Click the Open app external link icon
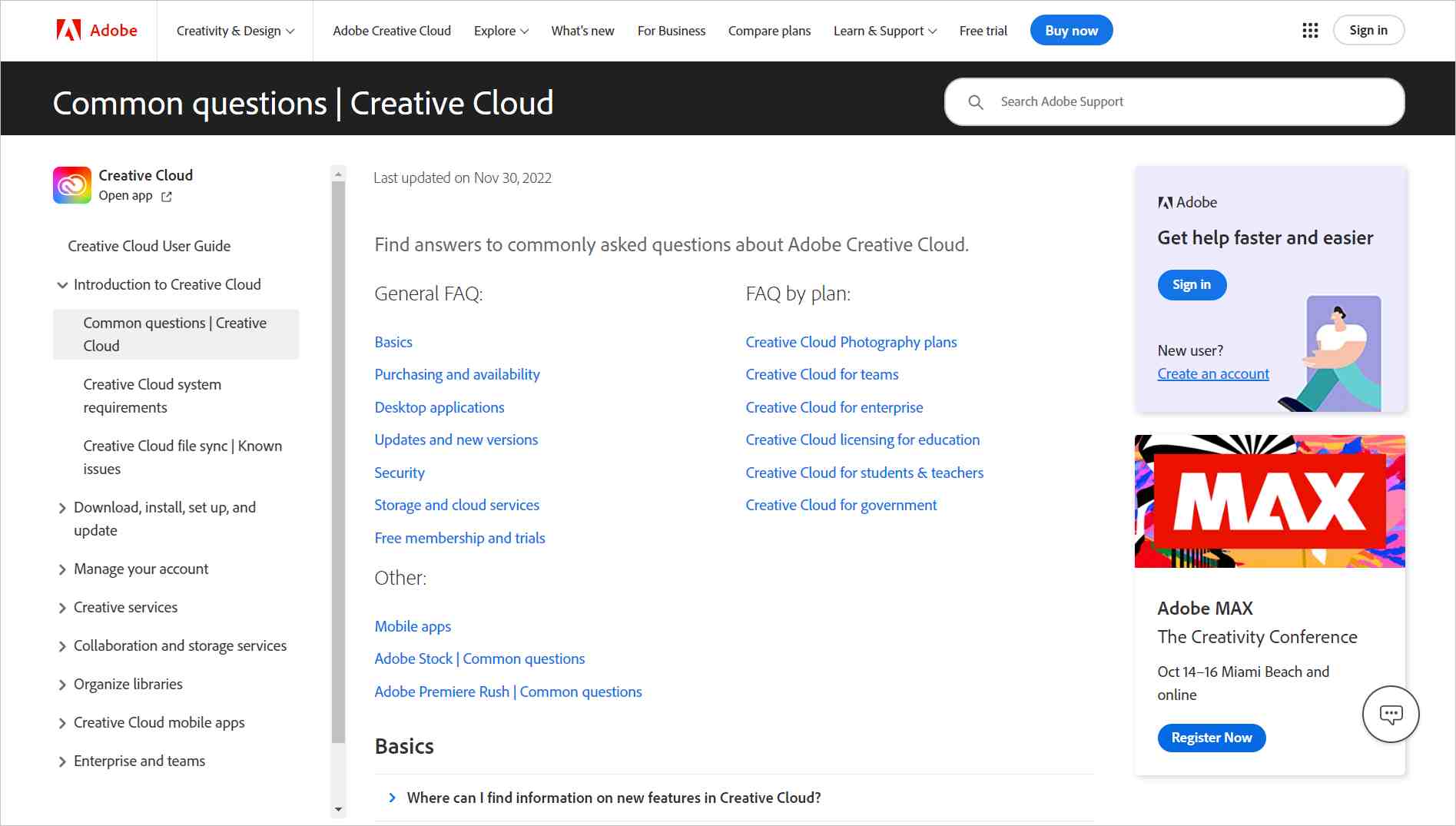The image size is (1456, 826). tap(167, 197)
